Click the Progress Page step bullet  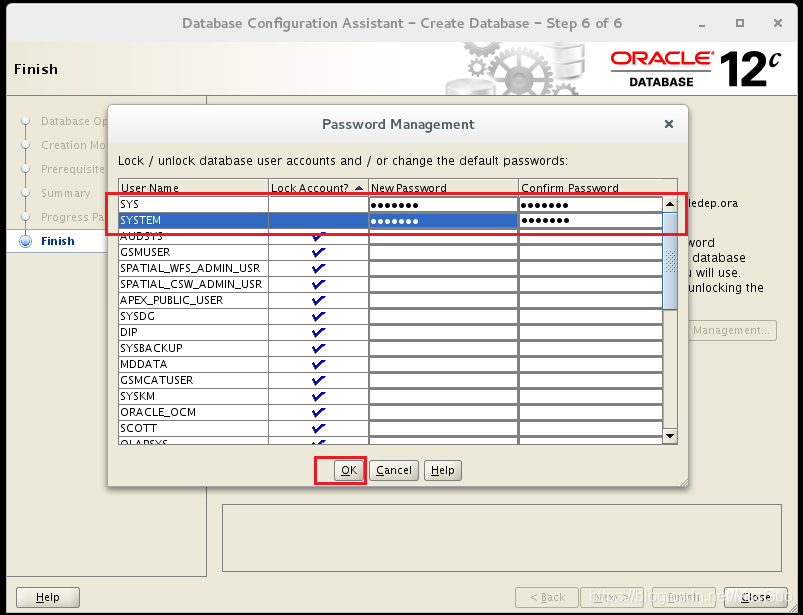[x=26, y=217]
